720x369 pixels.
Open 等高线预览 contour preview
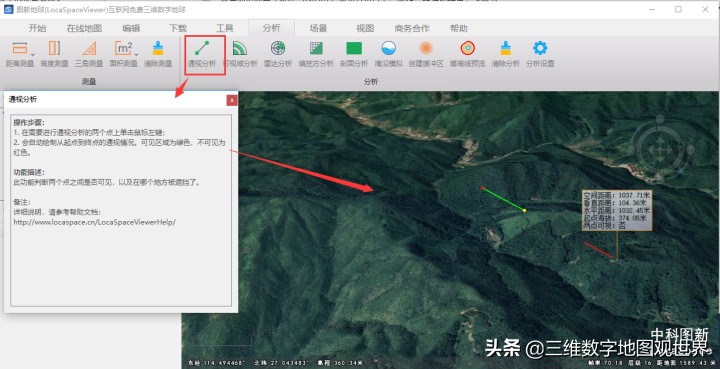point(467,54)
